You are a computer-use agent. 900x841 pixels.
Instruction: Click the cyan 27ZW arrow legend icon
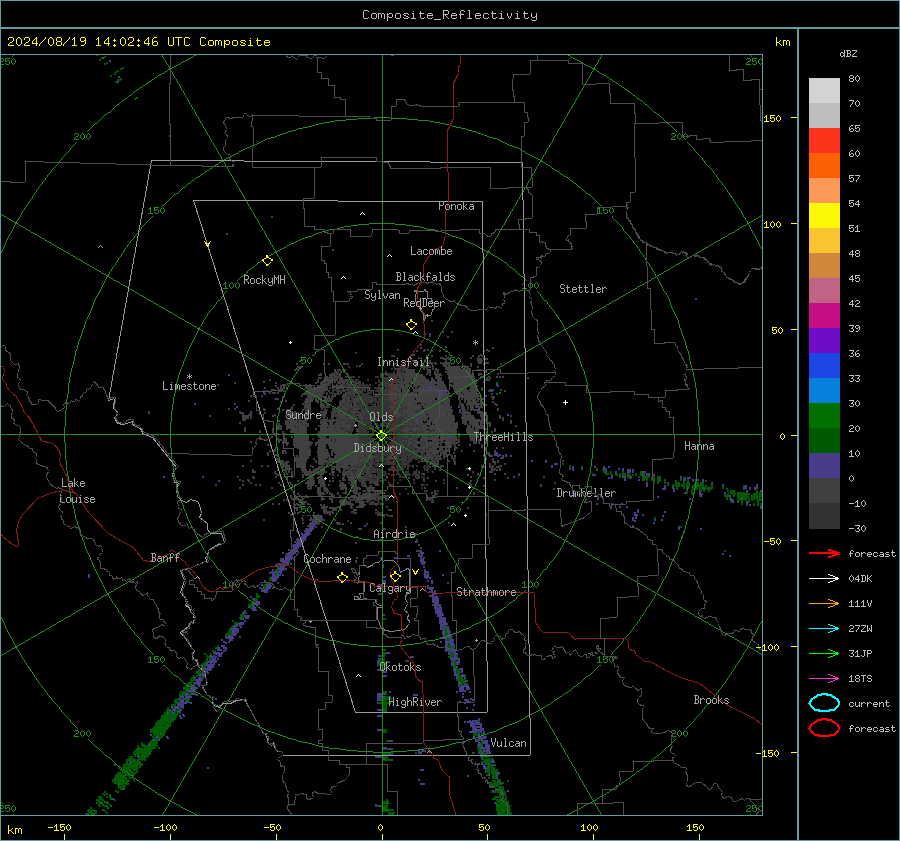824,629
